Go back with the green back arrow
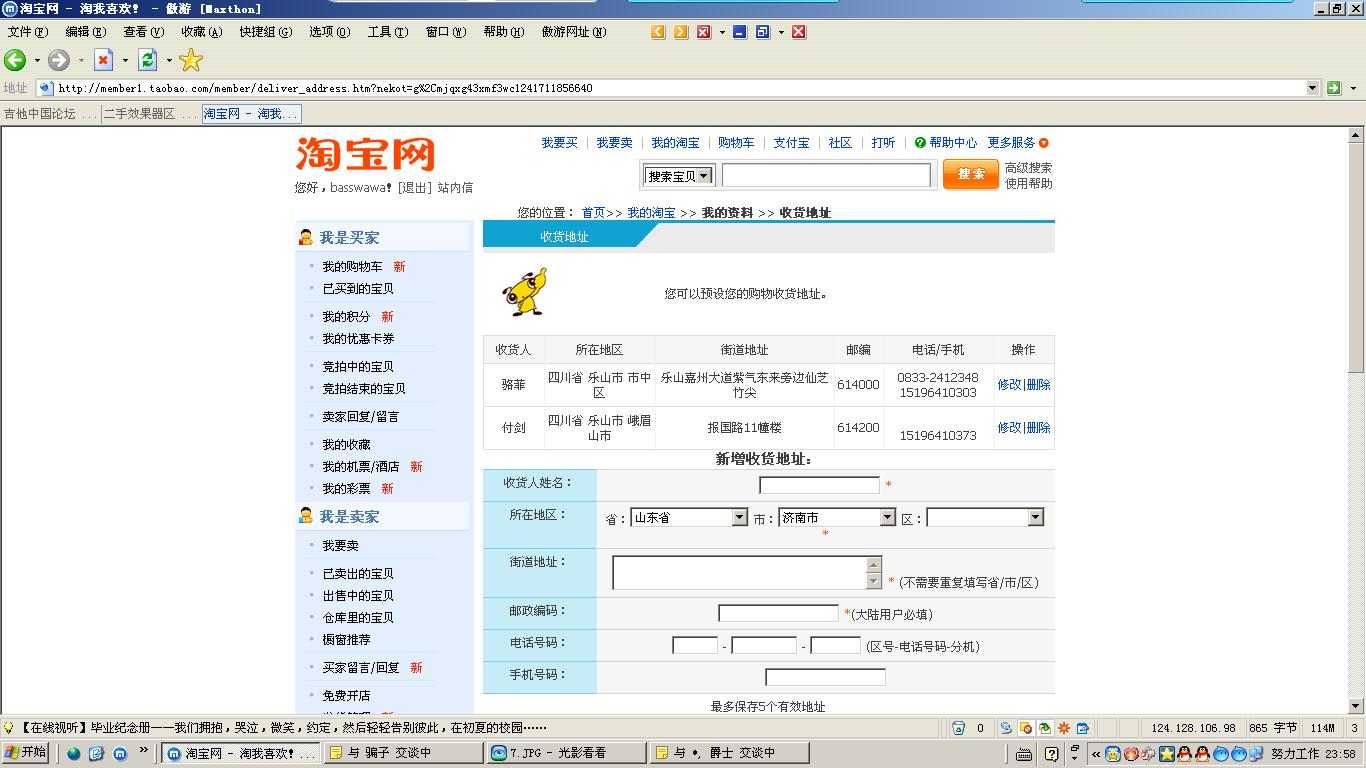Viewport: 1366px width, 768px height. (x=15, y=61)
